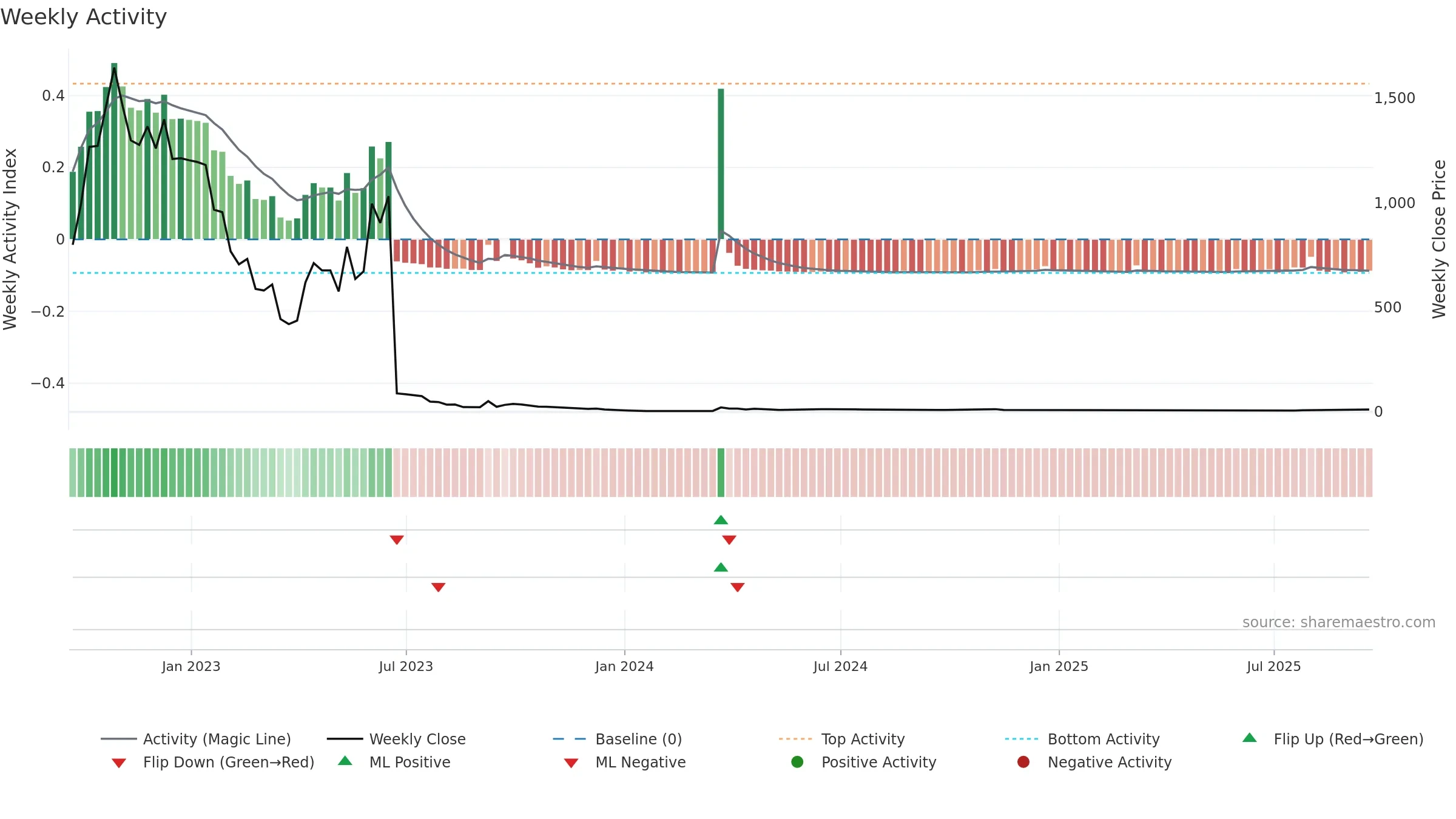Viewport: 1456px width, 819px height.
Task: Click the red Flip Down legend triangle
Action: coord(119,763)
